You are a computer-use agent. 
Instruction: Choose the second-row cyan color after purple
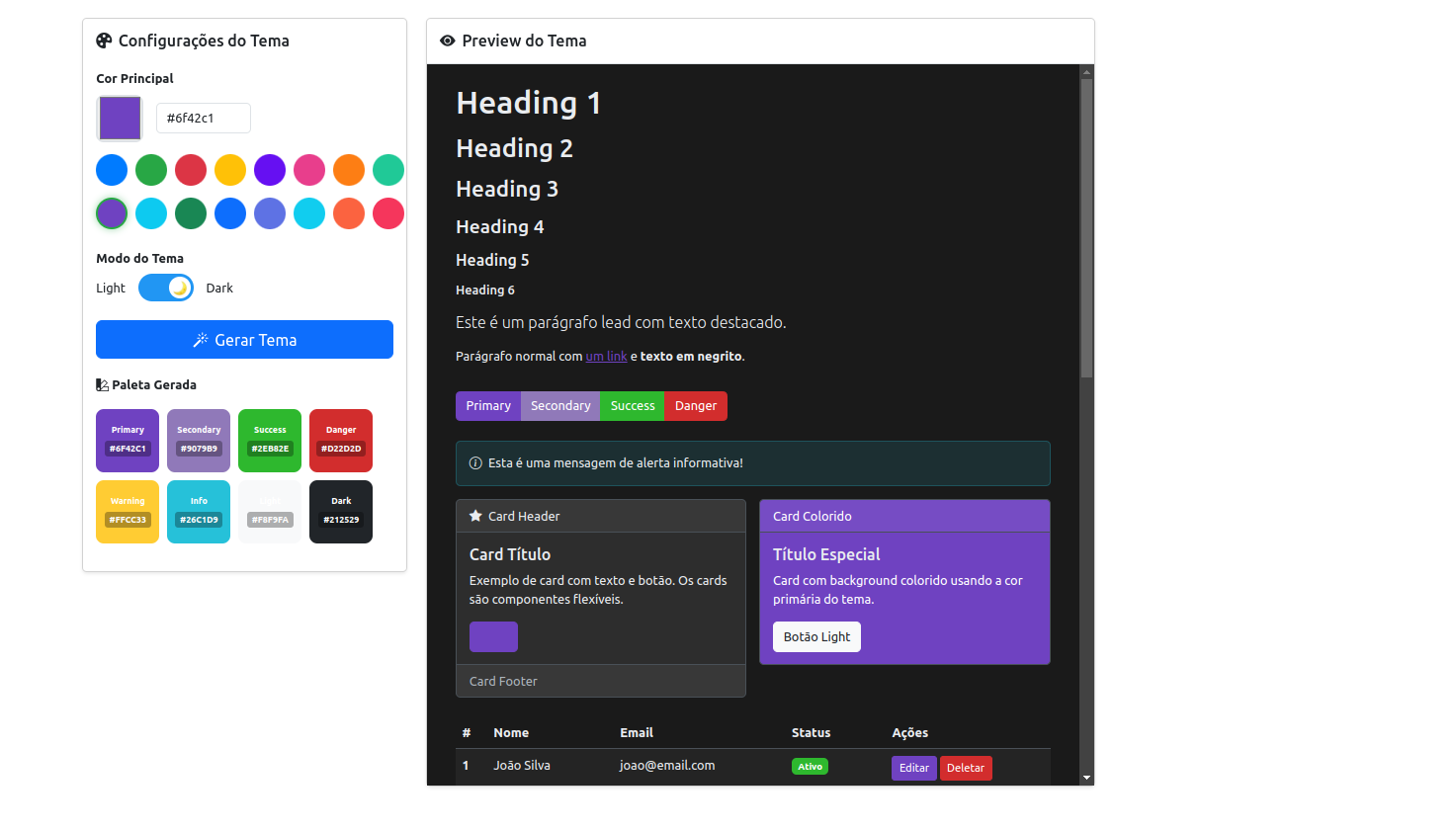point(151,213)
